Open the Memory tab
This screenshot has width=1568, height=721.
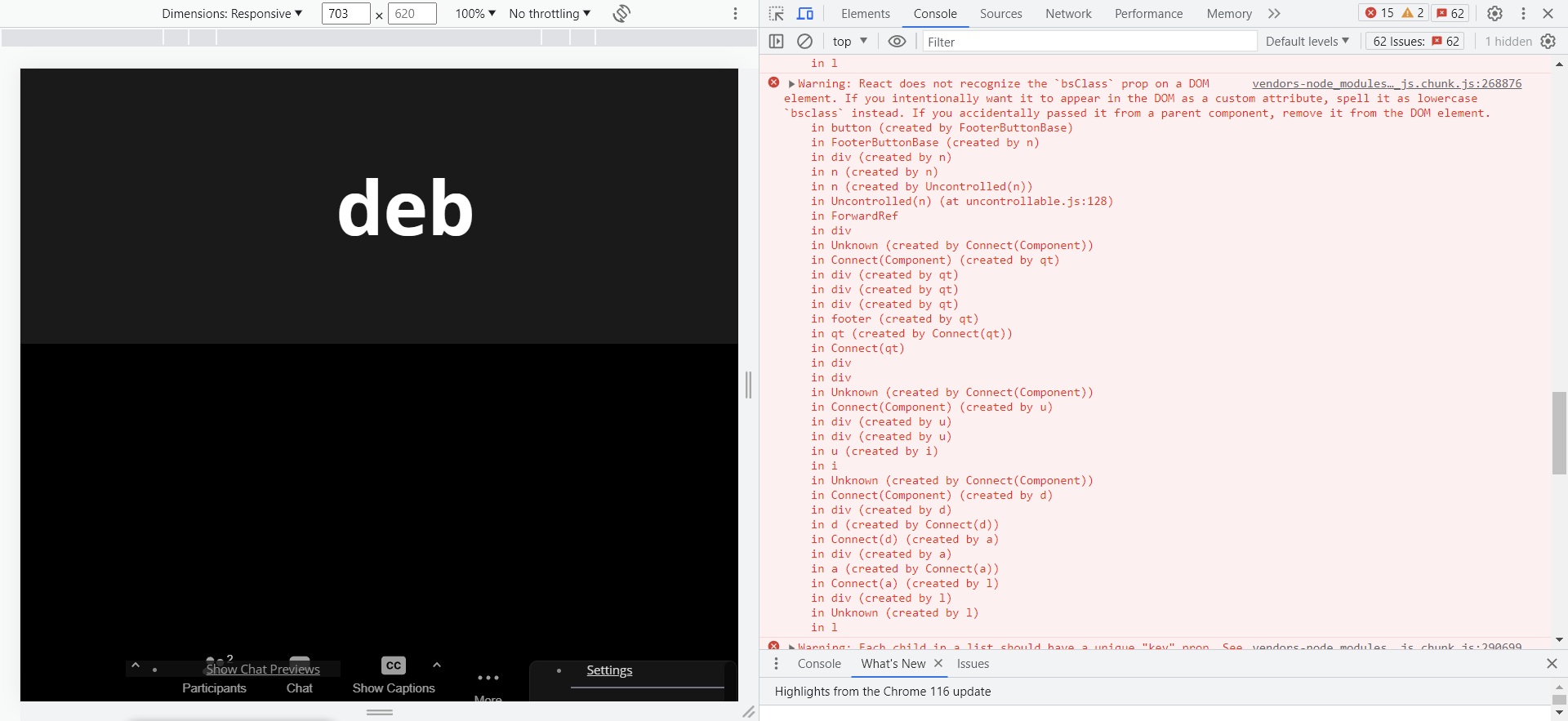pyautogui.click(x=1229, y=13)
